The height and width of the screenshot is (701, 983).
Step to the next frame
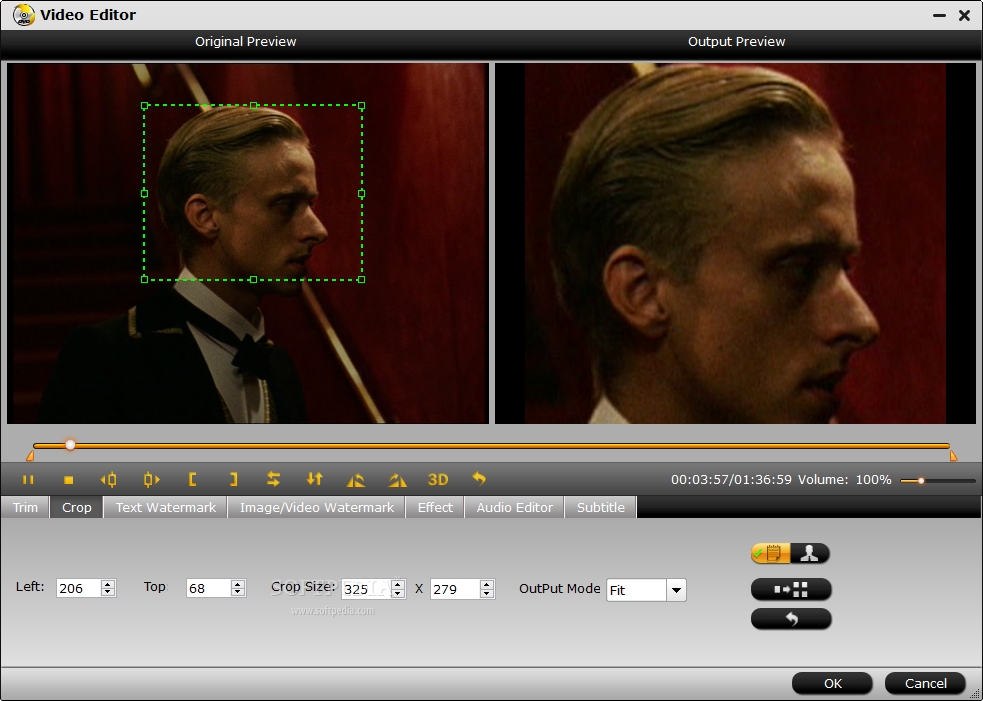pyautogui.click(x=151, y=480)
